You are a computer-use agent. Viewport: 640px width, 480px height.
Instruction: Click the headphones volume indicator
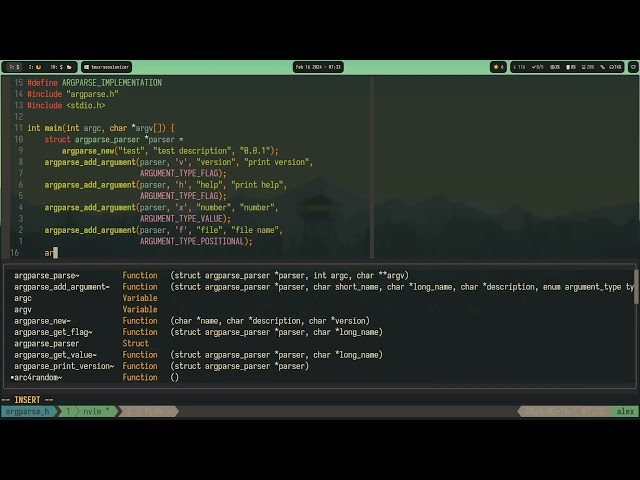615,67
